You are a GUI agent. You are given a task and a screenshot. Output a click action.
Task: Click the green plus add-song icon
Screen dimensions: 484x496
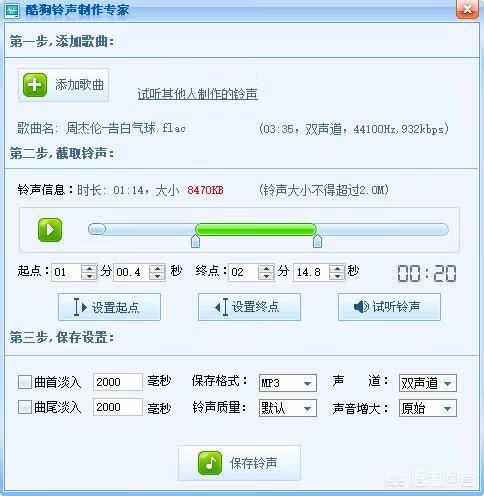click(x=35, y=85)
